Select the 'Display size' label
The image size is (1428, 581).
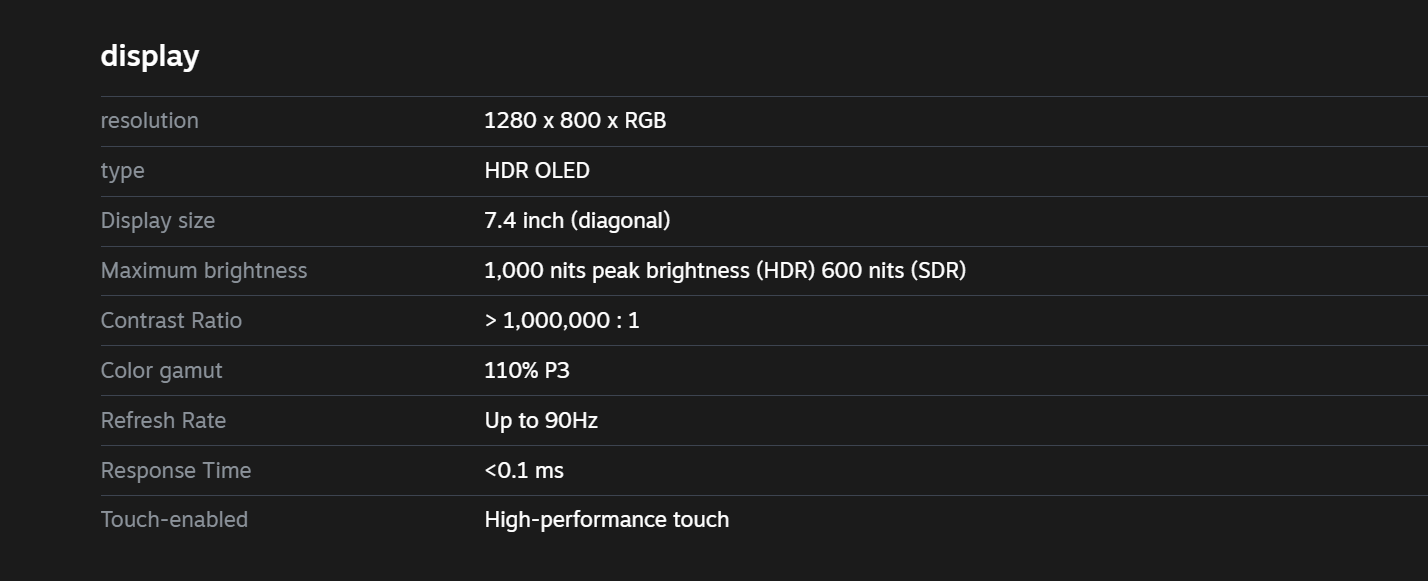158,221
